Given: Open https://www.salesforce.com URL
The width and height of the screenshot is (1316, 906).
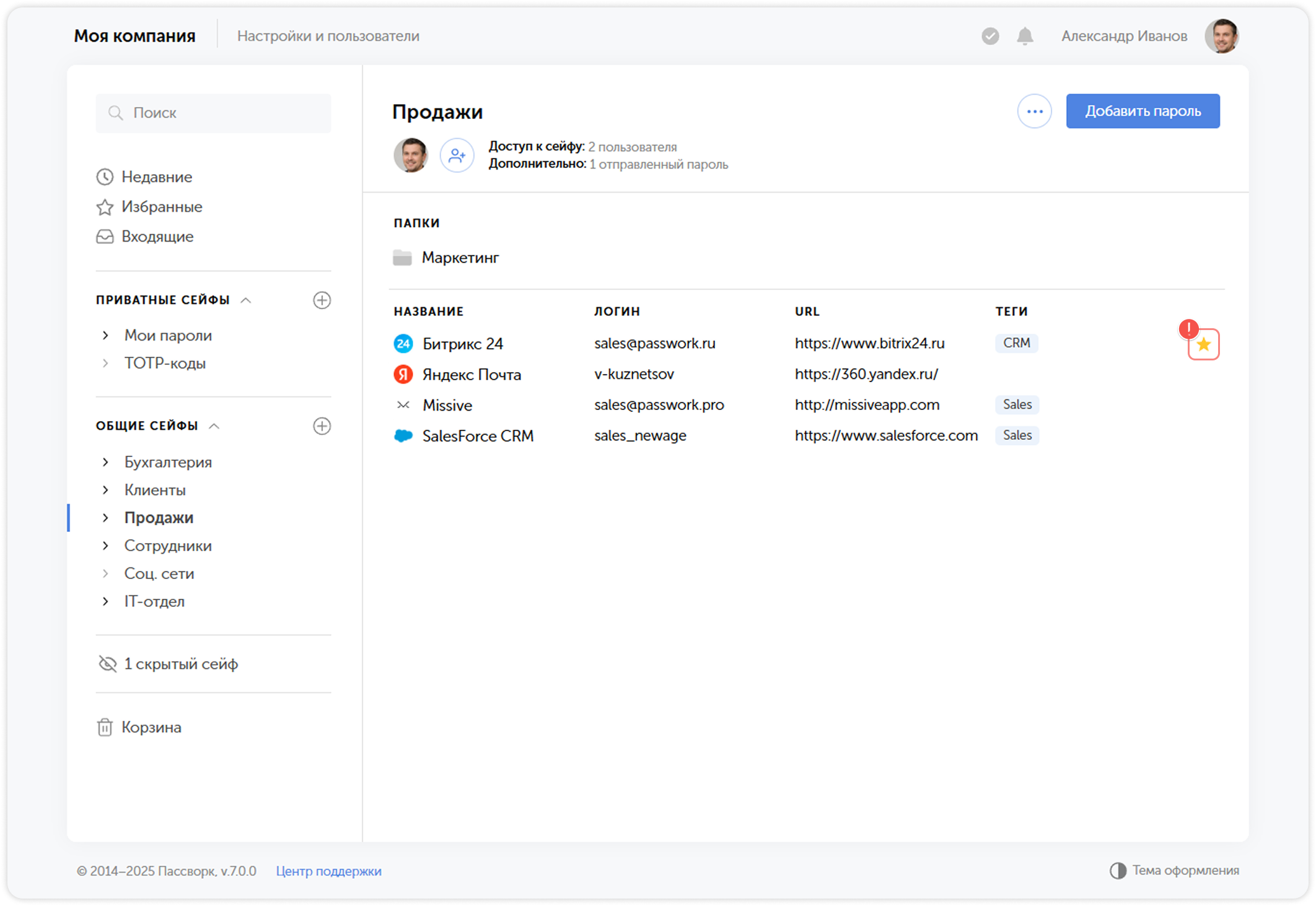Looking at the screenshot, I should (887, 435).
